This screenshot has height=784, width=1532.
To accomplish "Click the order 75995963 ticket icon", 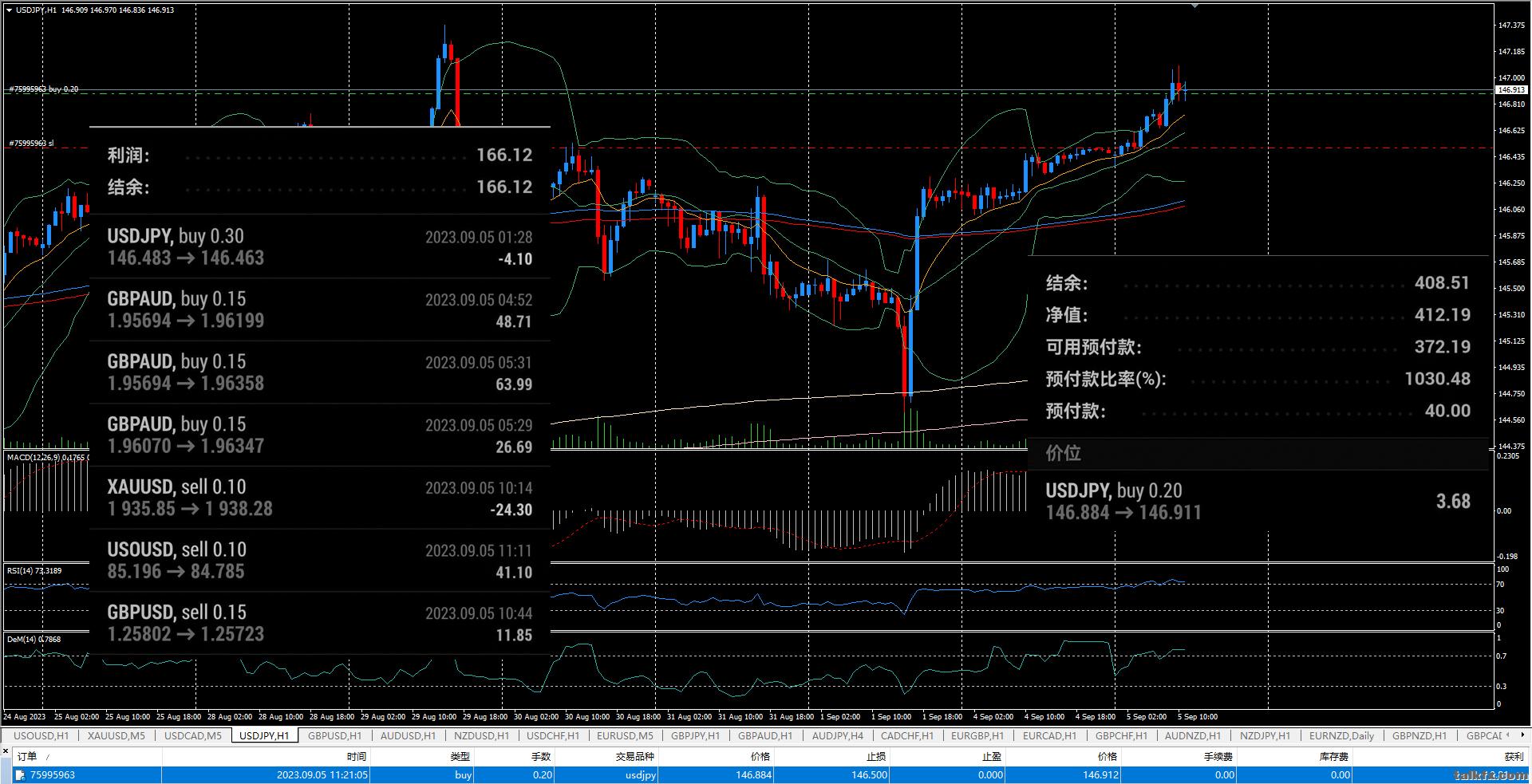I will pos(20,774).
